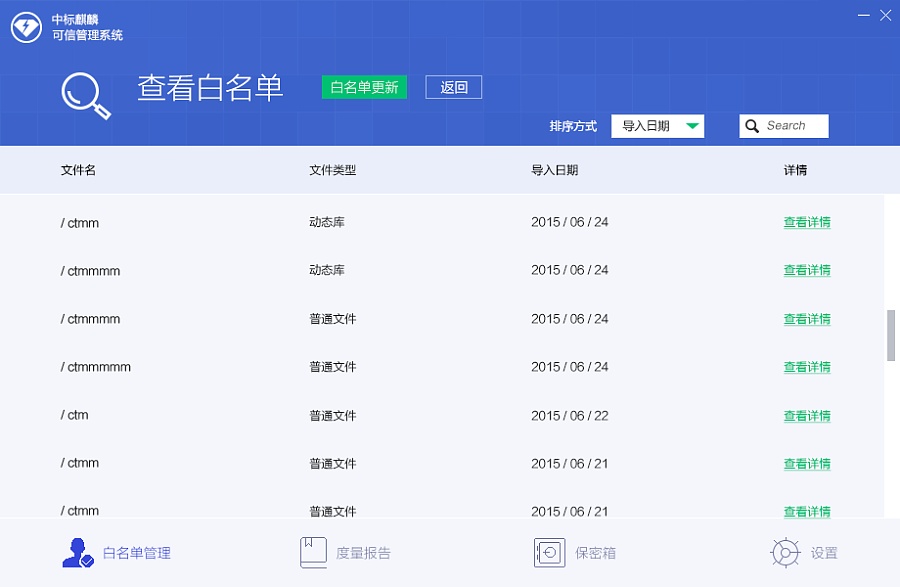Open 查看详情 for the / ctm row
This screenshot has width=900, height=587.
(x=807, y=415)
